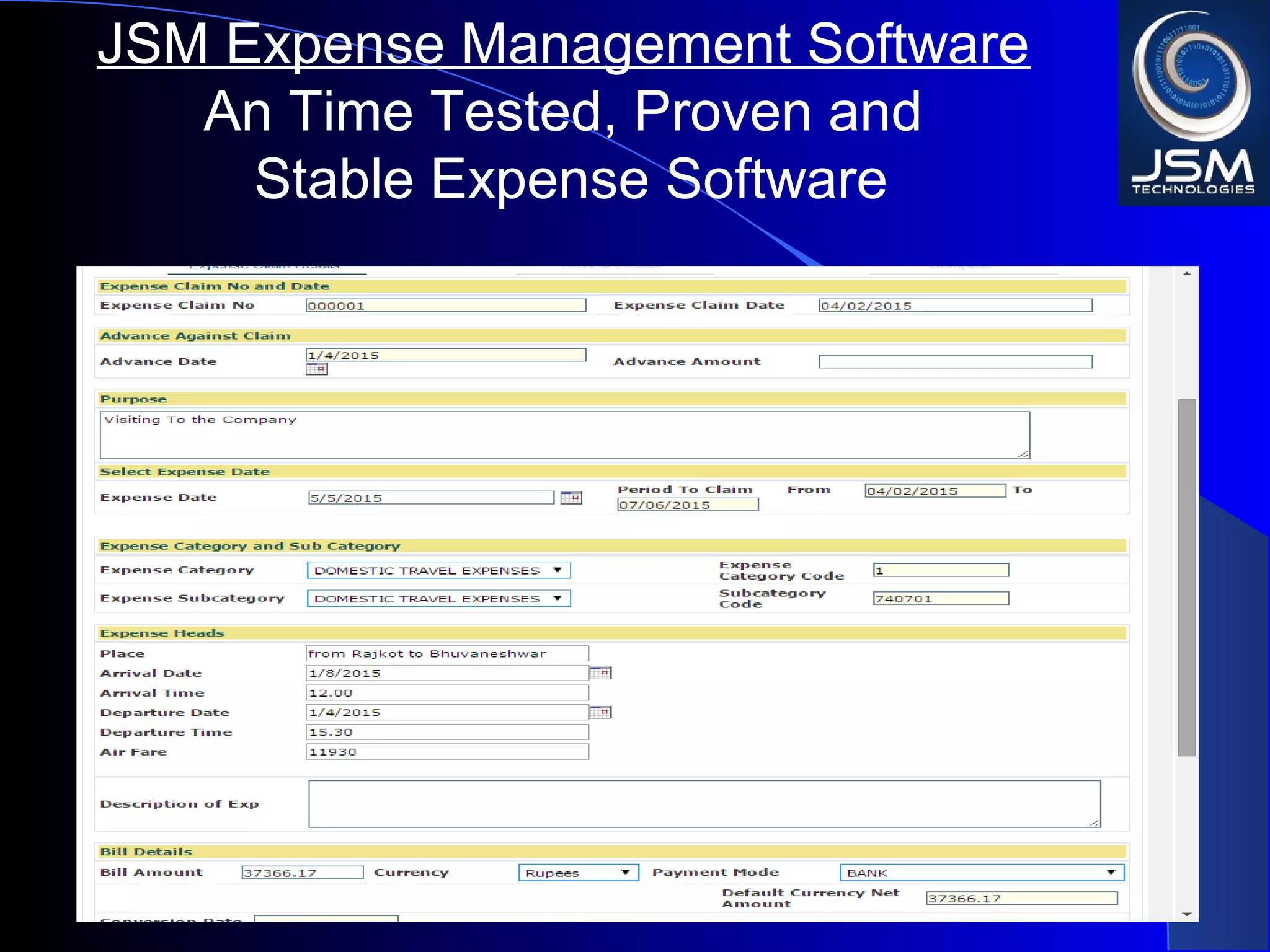Open the Currency dropdown showing Rupees
The image size is (1270, 952).
(x=578, y=873)
